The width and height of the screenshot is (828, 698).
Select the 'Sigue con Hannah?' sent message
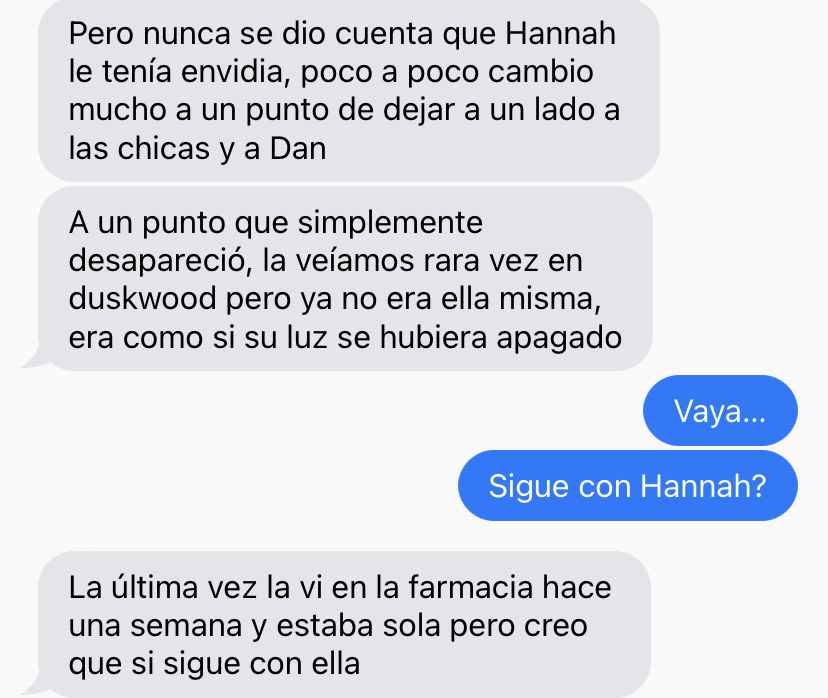pyautogui.click(x=628, y=485)
